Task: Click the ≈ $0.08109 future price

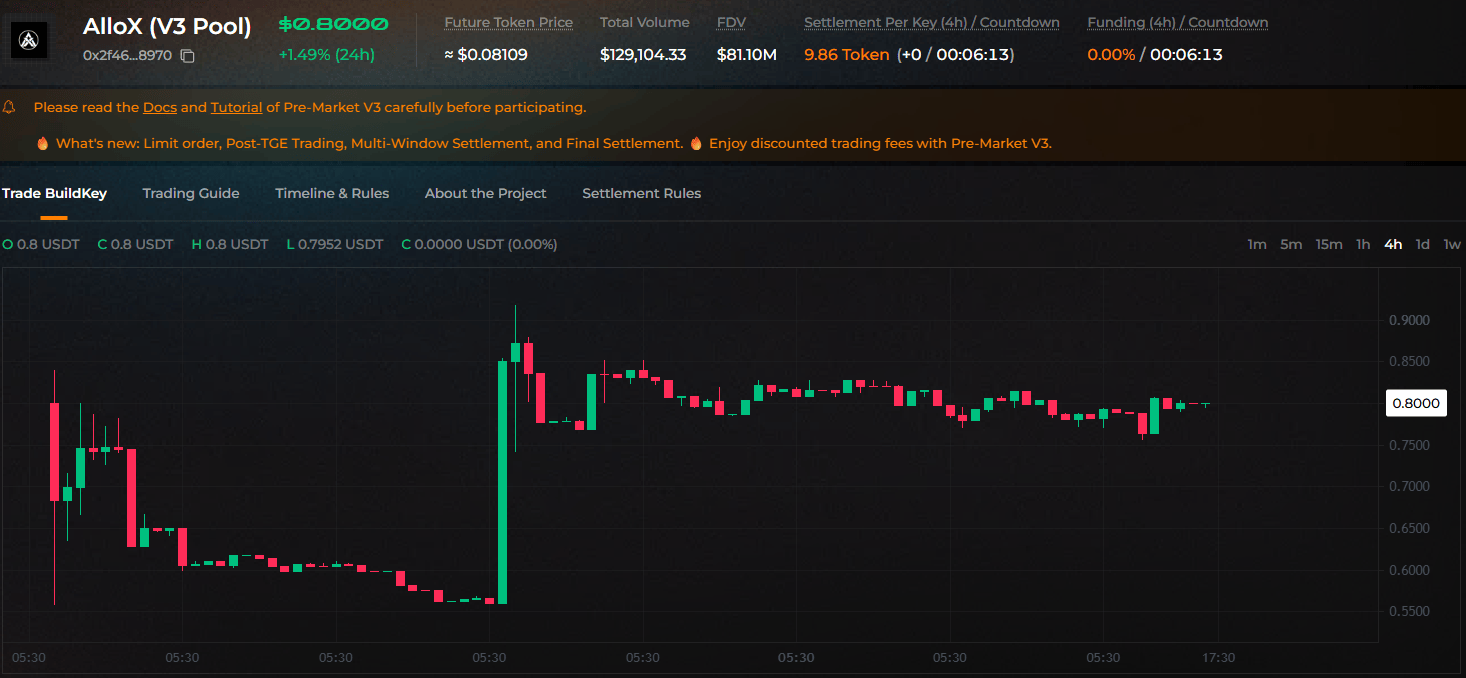Action: click(x=486, y=55)
